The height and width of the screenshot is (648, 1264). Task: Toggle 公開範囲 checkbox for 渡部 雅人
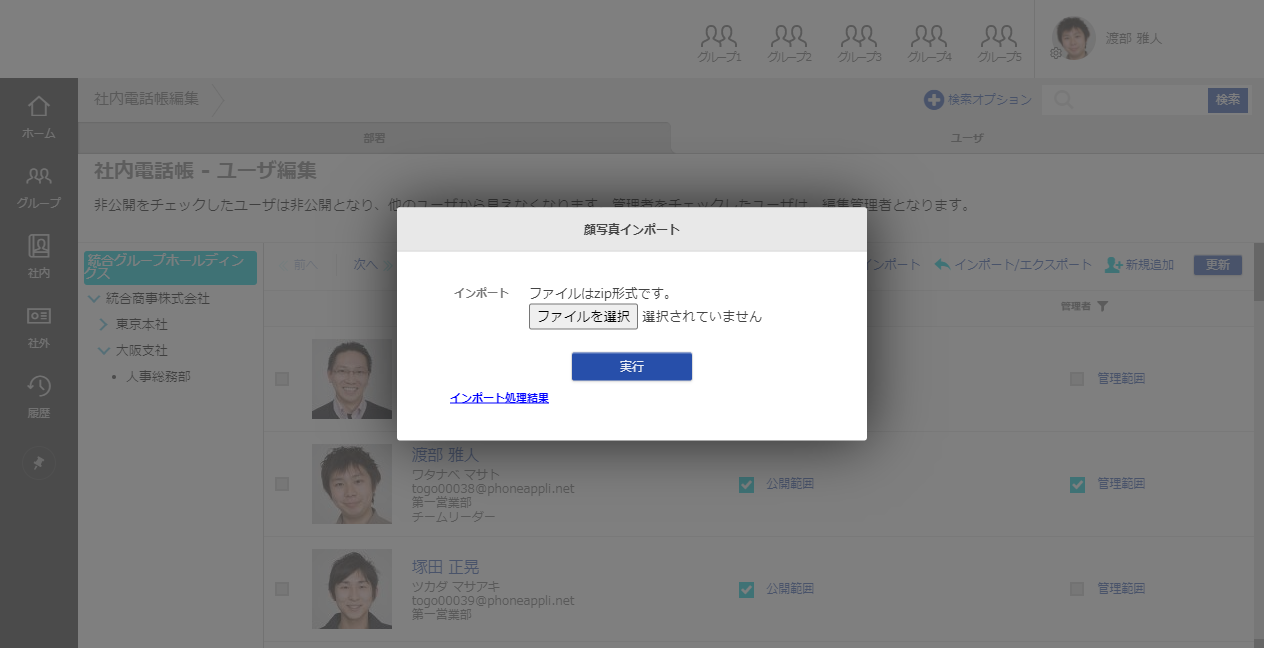(x=746, y=484)
